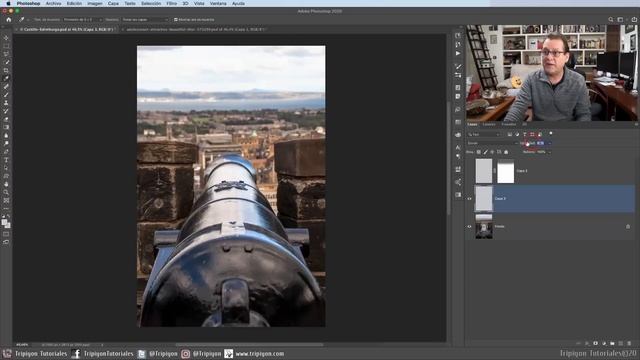
Task: Select the Capa 1 layer mask thumbnail
Action: point(506,171)
